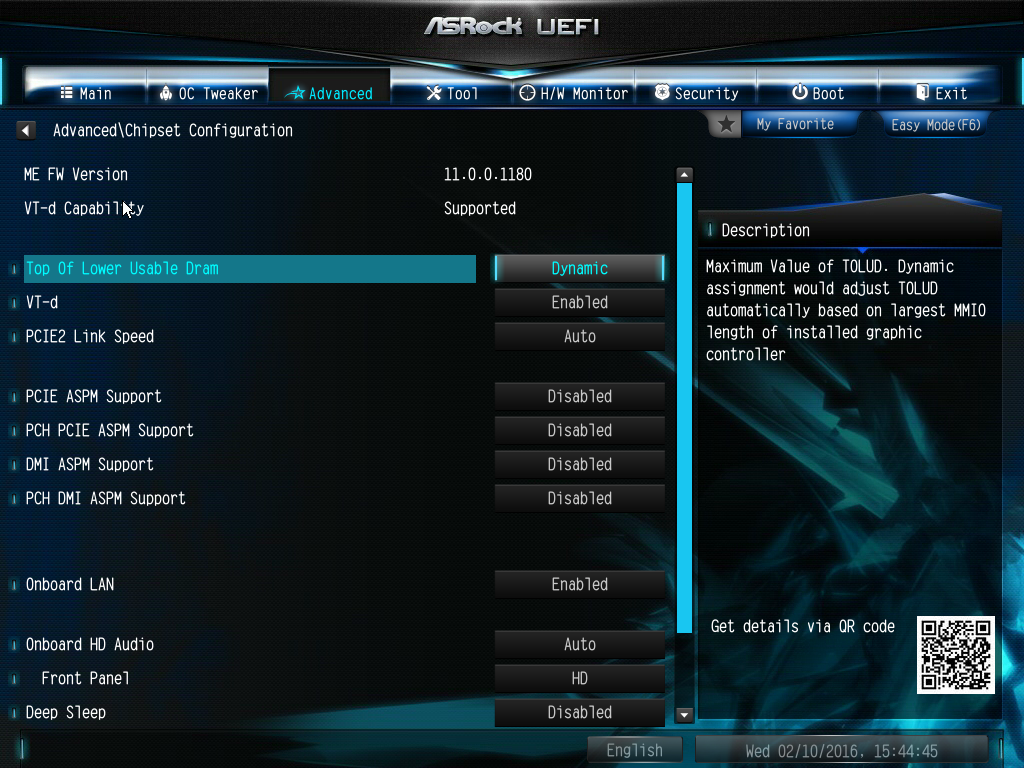
Task: Open the Top Of Lower Usable Dram Dynamic dropdown
Action: [x=579, y=268]
